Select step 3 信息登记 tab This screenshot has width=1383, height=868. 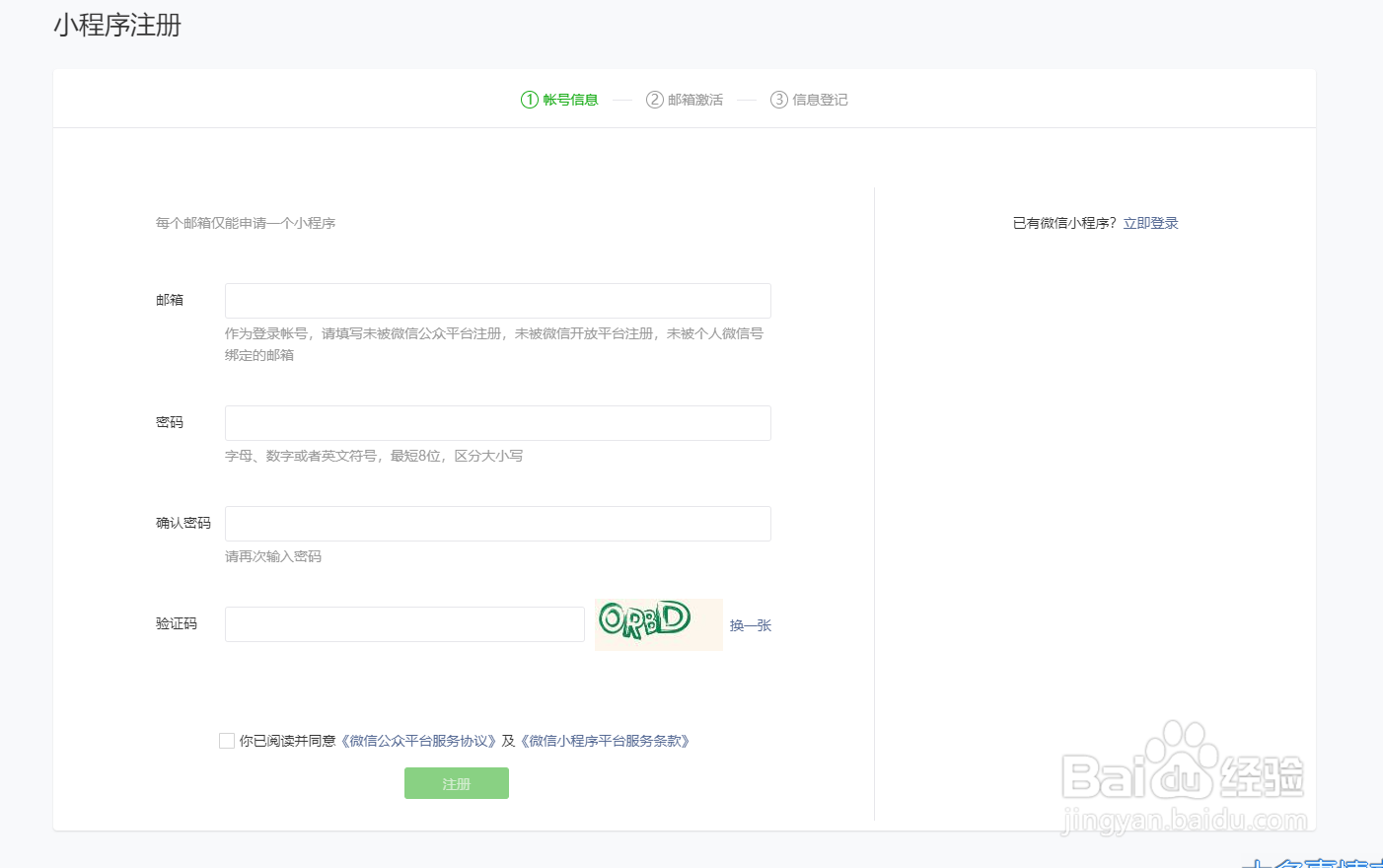pyautogui.click(x=809, y=100)
